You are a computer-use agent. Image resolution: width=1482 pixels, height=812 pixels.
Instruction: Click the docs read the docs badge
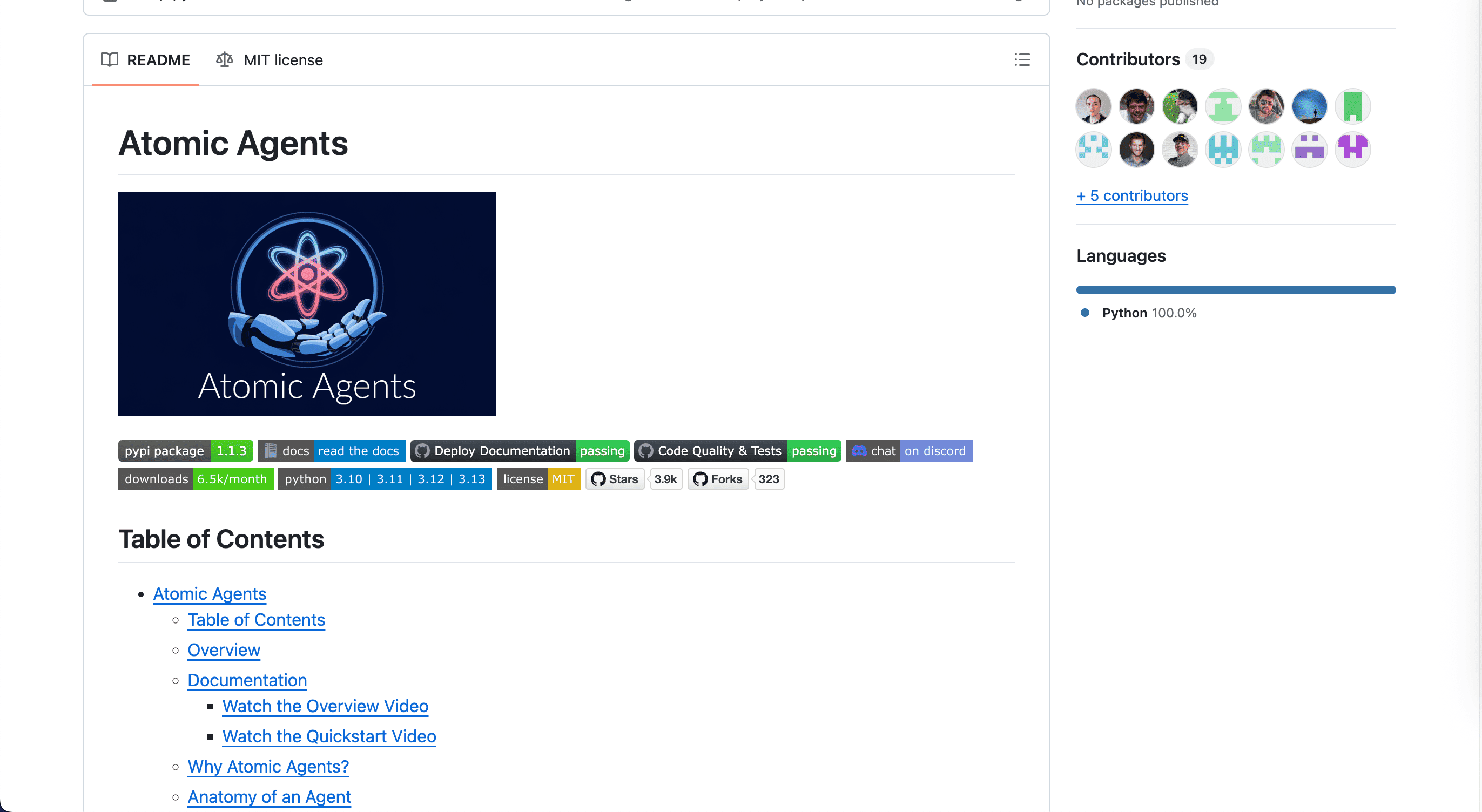332,451
